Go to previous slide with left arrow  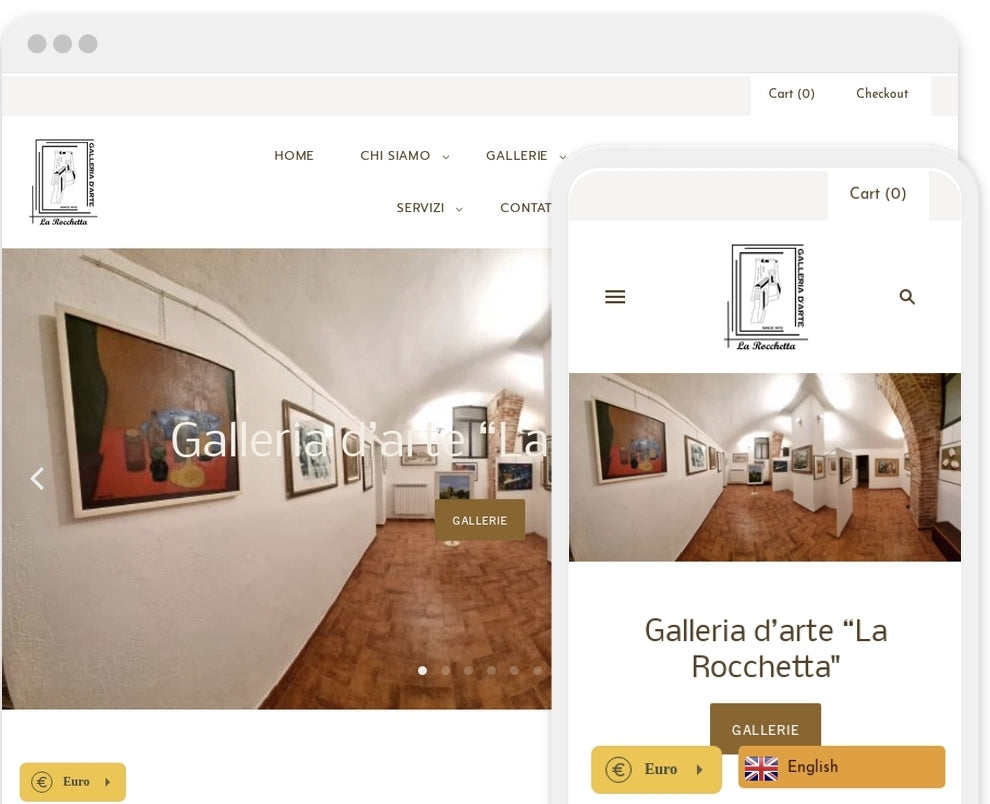point(37,478)
